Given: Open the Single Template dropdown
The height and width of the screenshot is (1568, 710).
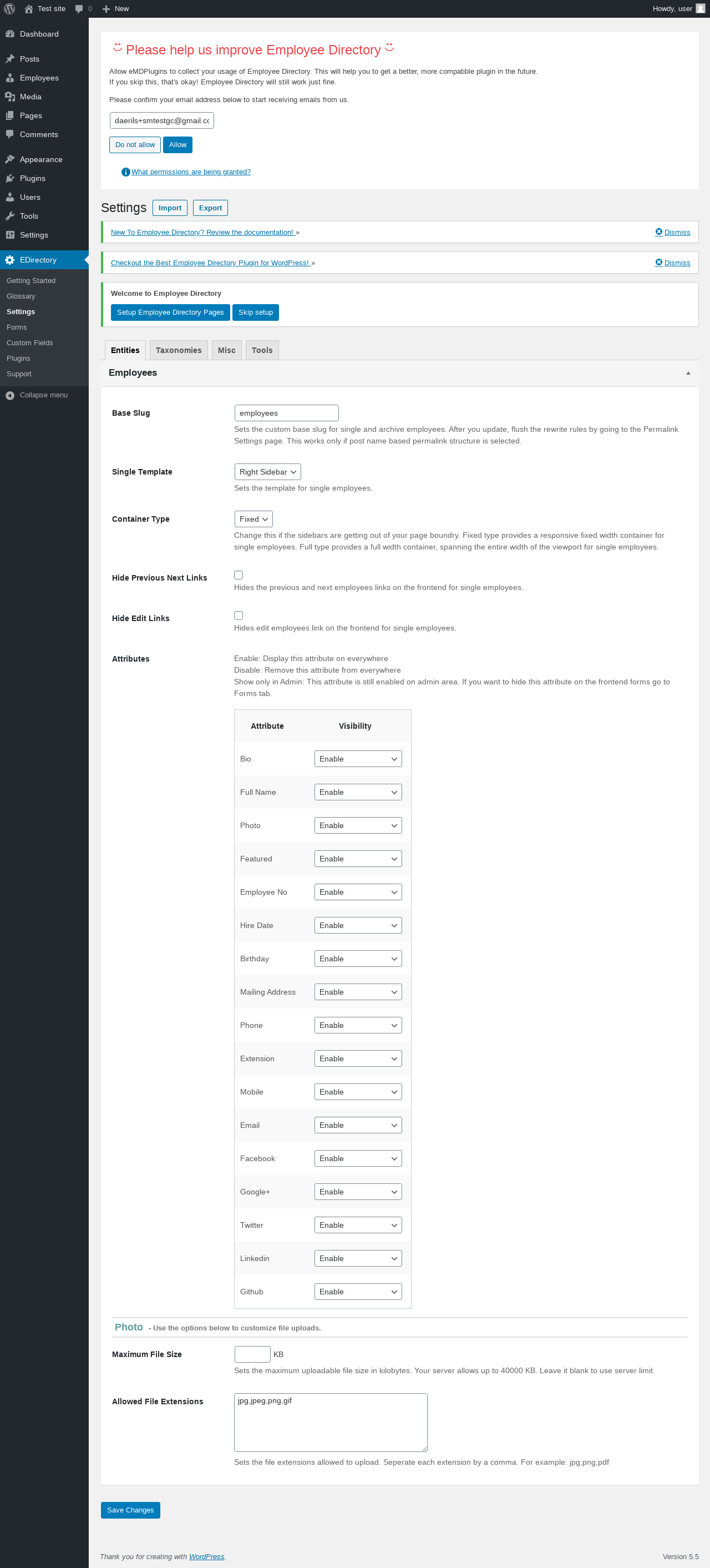Looking at the screenshot, I should click(268, 472).
